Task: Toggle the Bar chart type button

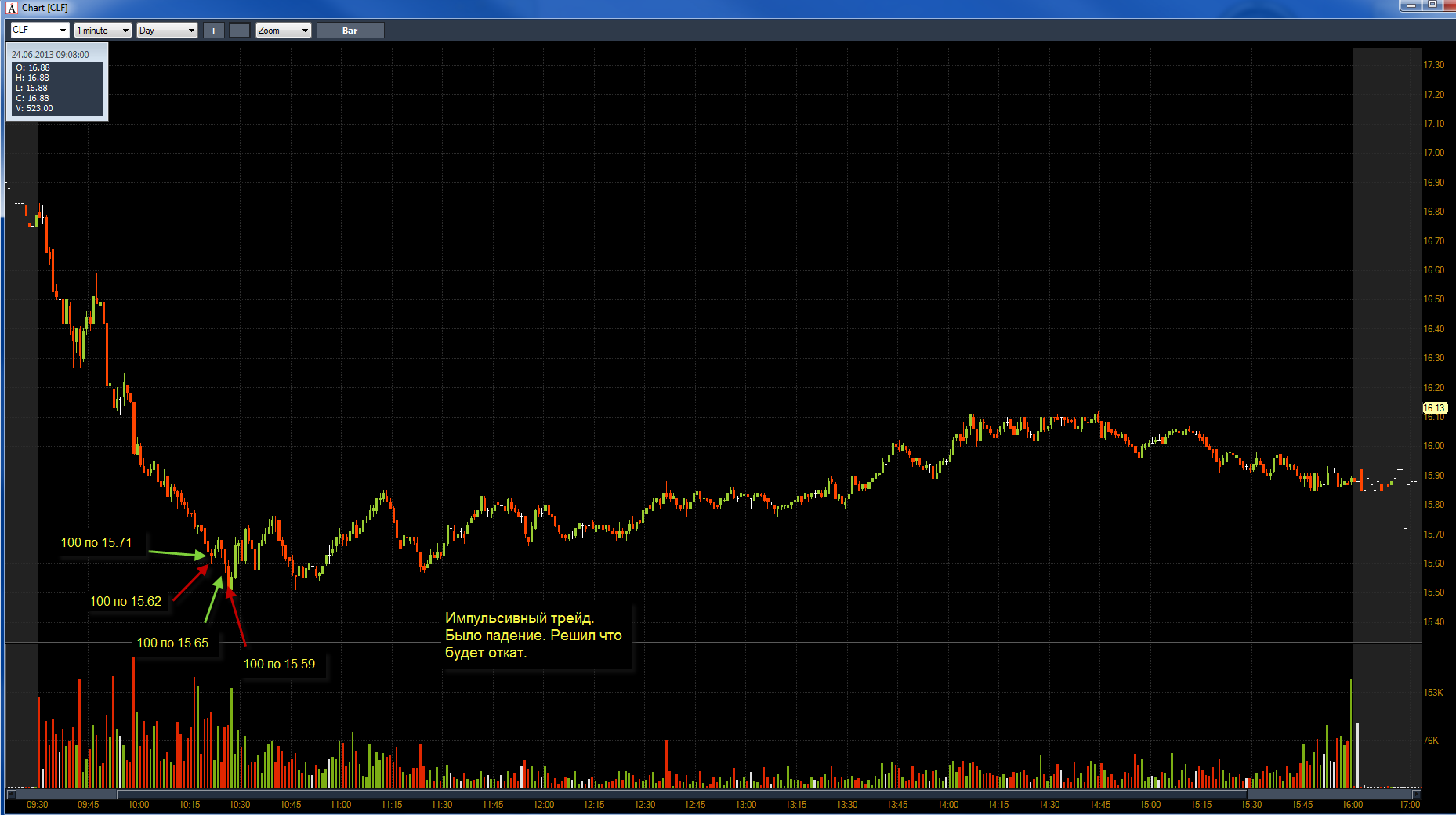Action: pyautogui.click(x=350, y=31)
